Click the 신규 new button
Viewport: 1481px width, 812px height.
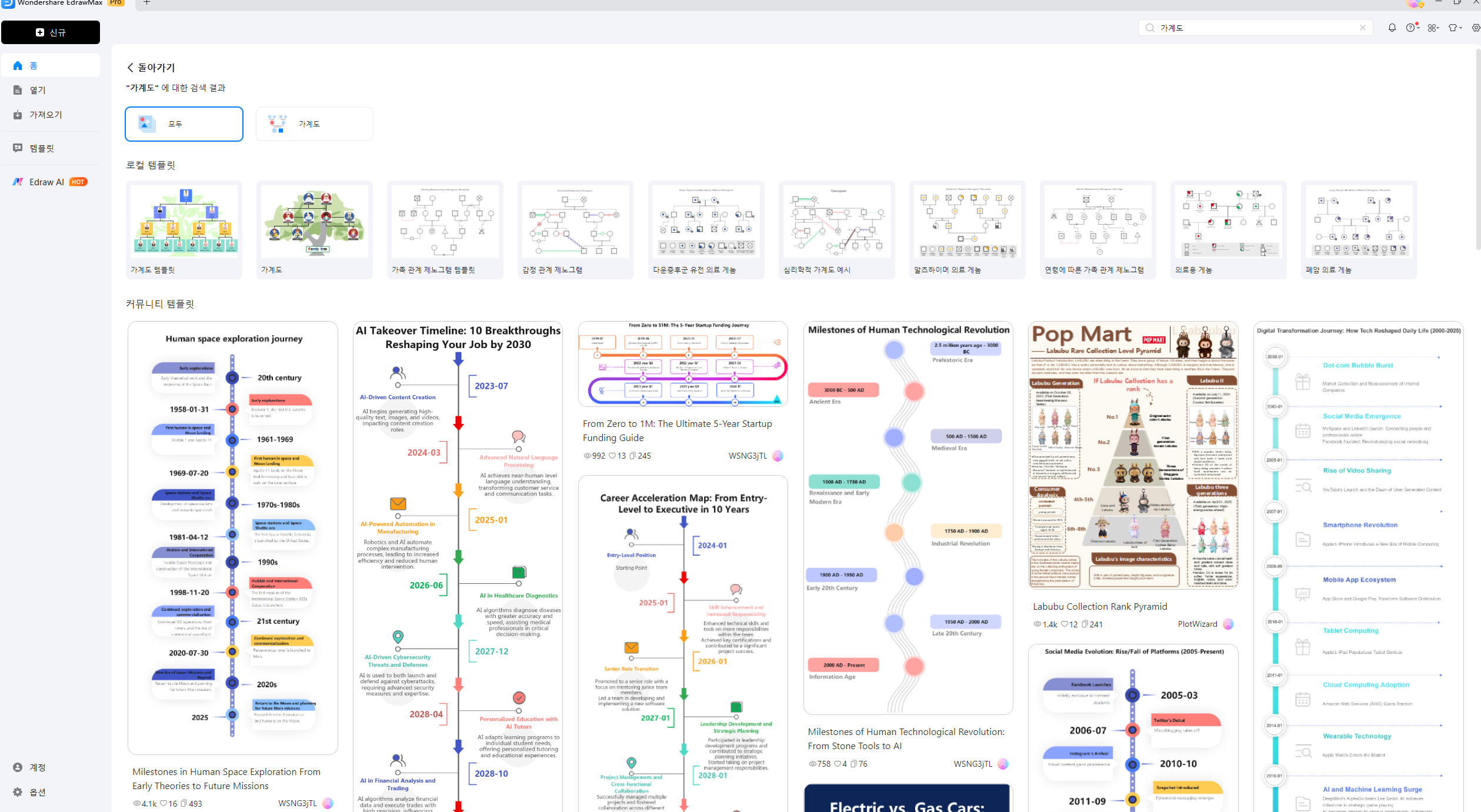click(51, 32)
